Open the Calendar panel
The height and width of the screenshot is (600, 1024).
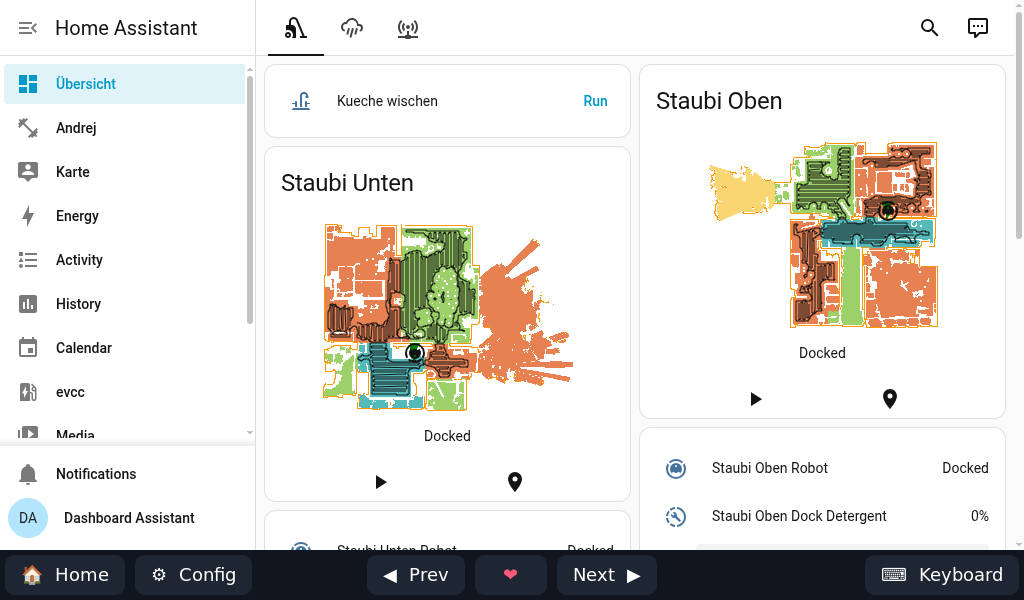124,348
